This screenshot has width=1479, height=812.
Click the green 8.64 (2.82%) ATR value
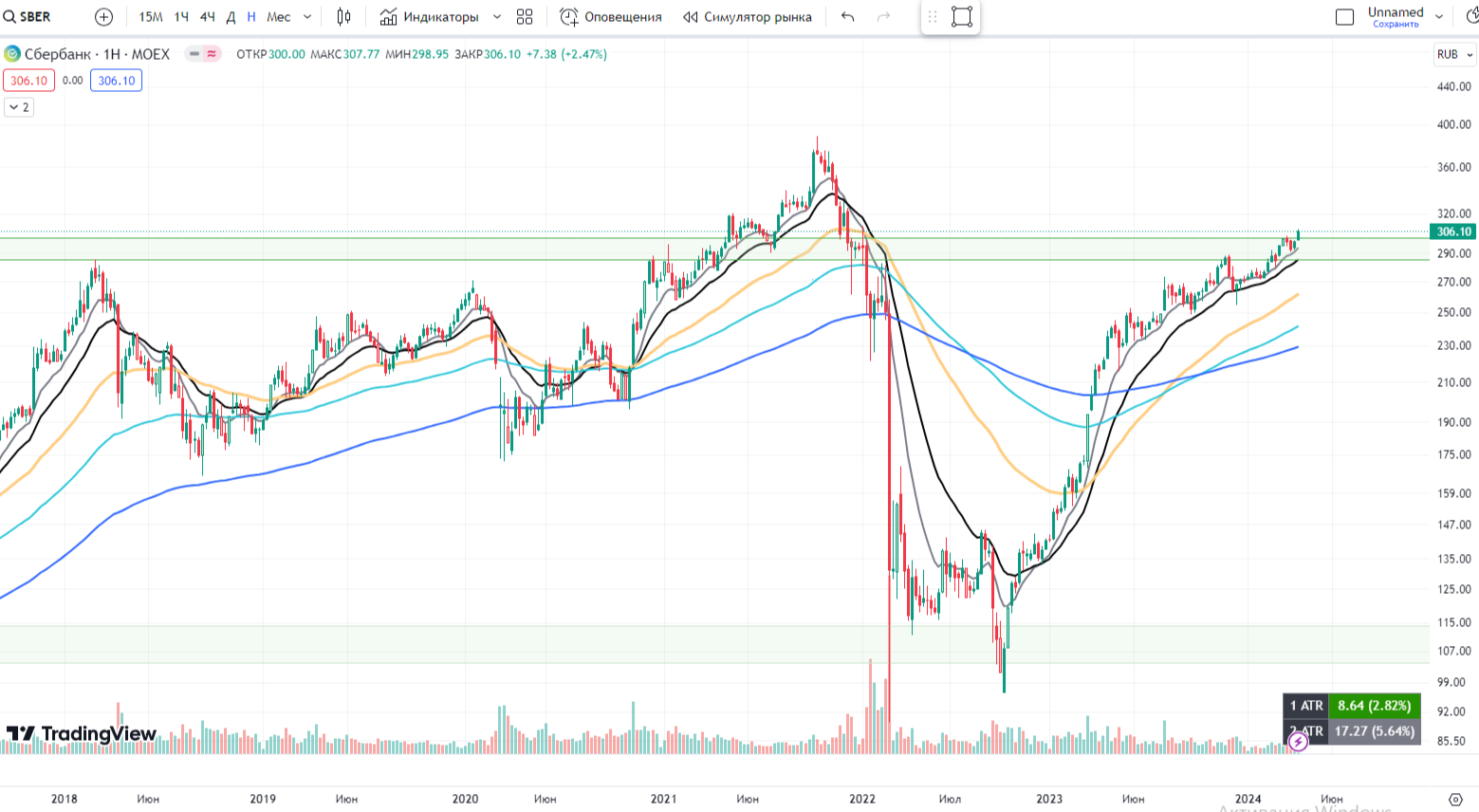1375,706
